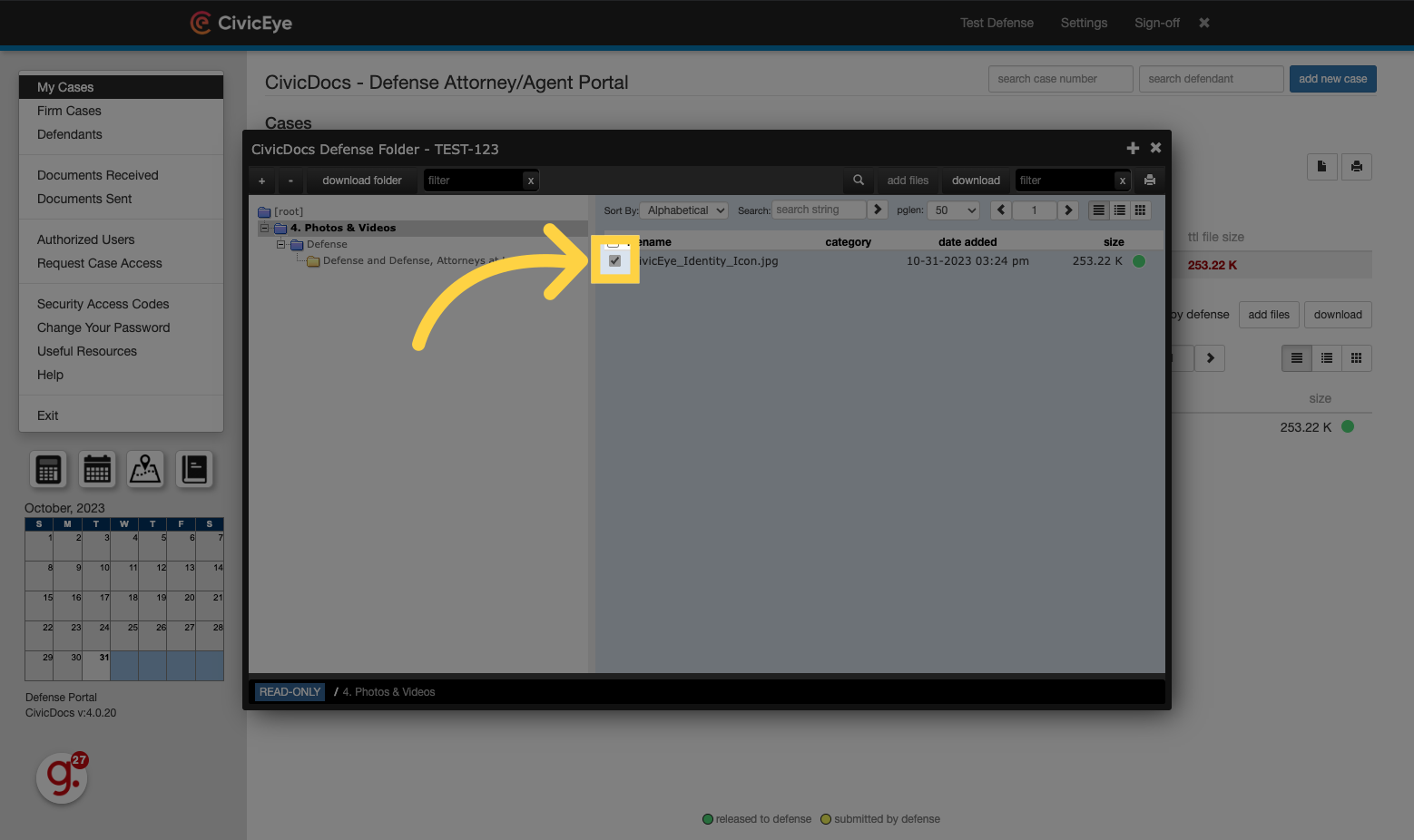Click the print icon in folder toolbar
This screenshot has width=1414, height=840.
(x=1150, y=181)
